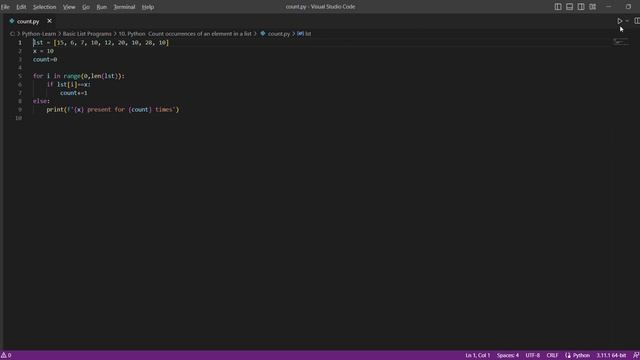The height and width of the screenshot is (360, 640).
Task: Open the Go menu
Action: pos(86,7)
